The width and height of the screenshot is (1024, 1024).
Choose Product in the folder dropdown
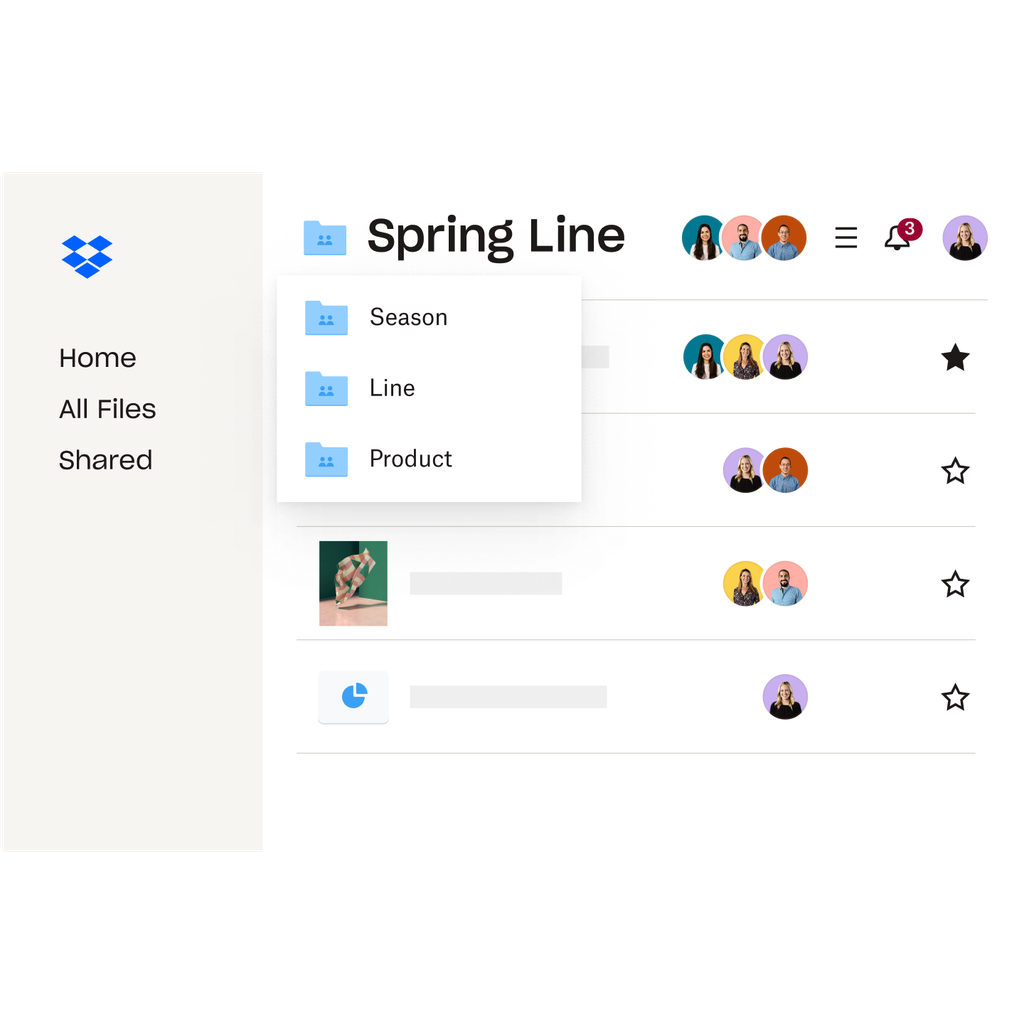(x=410, y=458)
